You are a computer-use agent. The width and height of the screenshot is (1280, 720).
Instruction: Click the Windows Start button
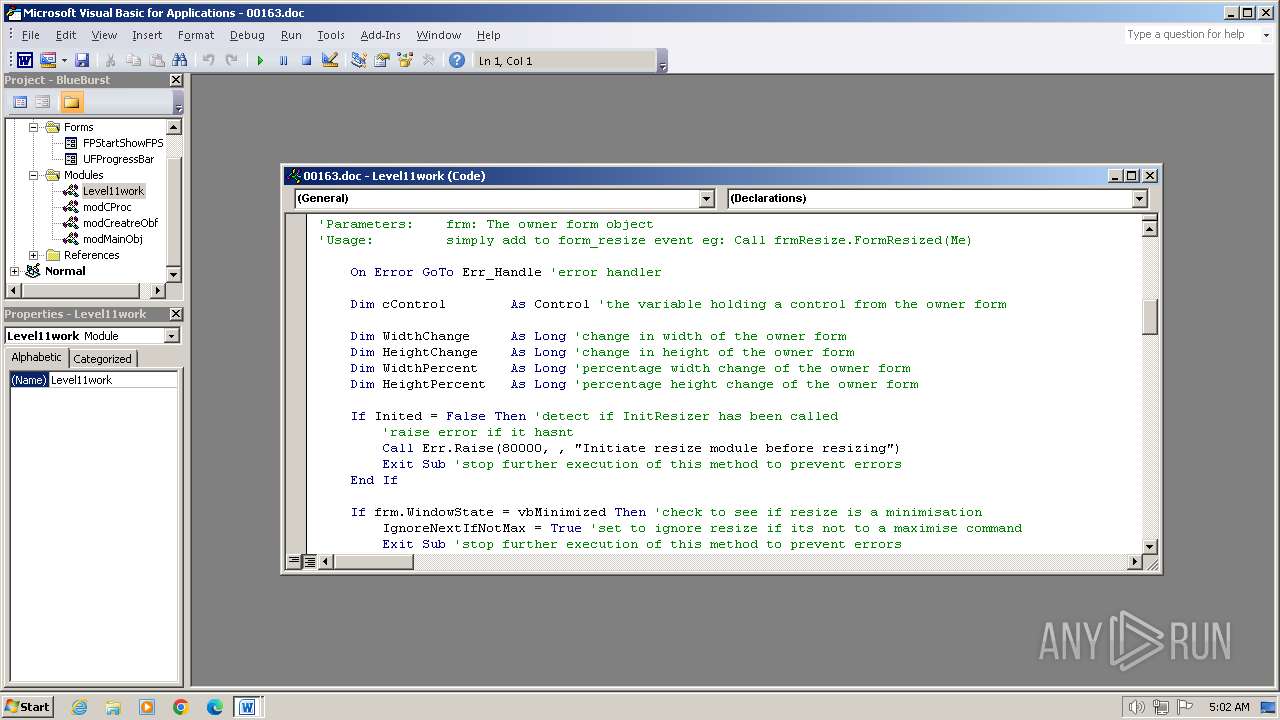(x=28, y=707)
